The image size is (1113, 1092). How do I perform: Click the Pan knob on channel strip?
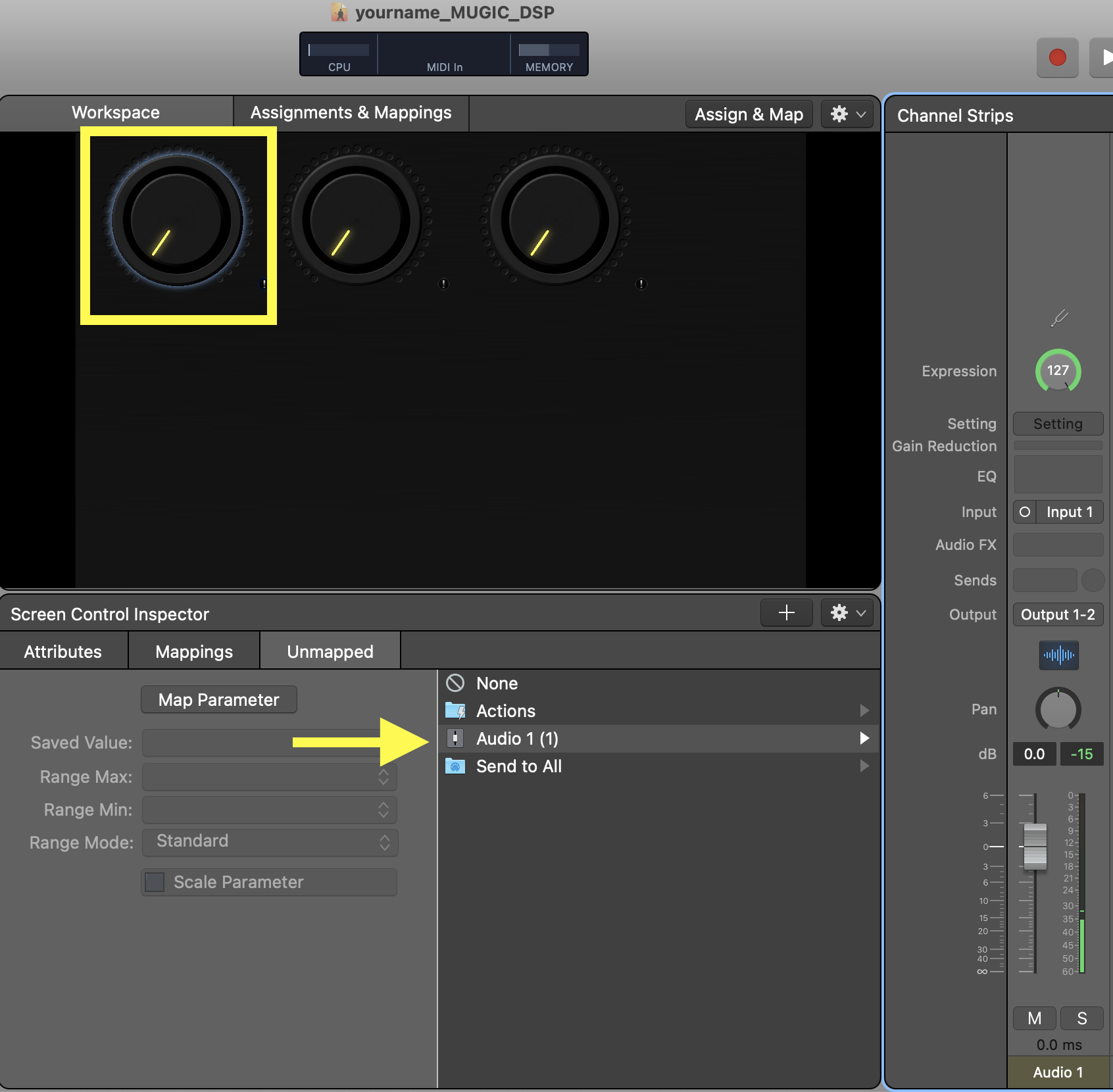[1058, 710]
